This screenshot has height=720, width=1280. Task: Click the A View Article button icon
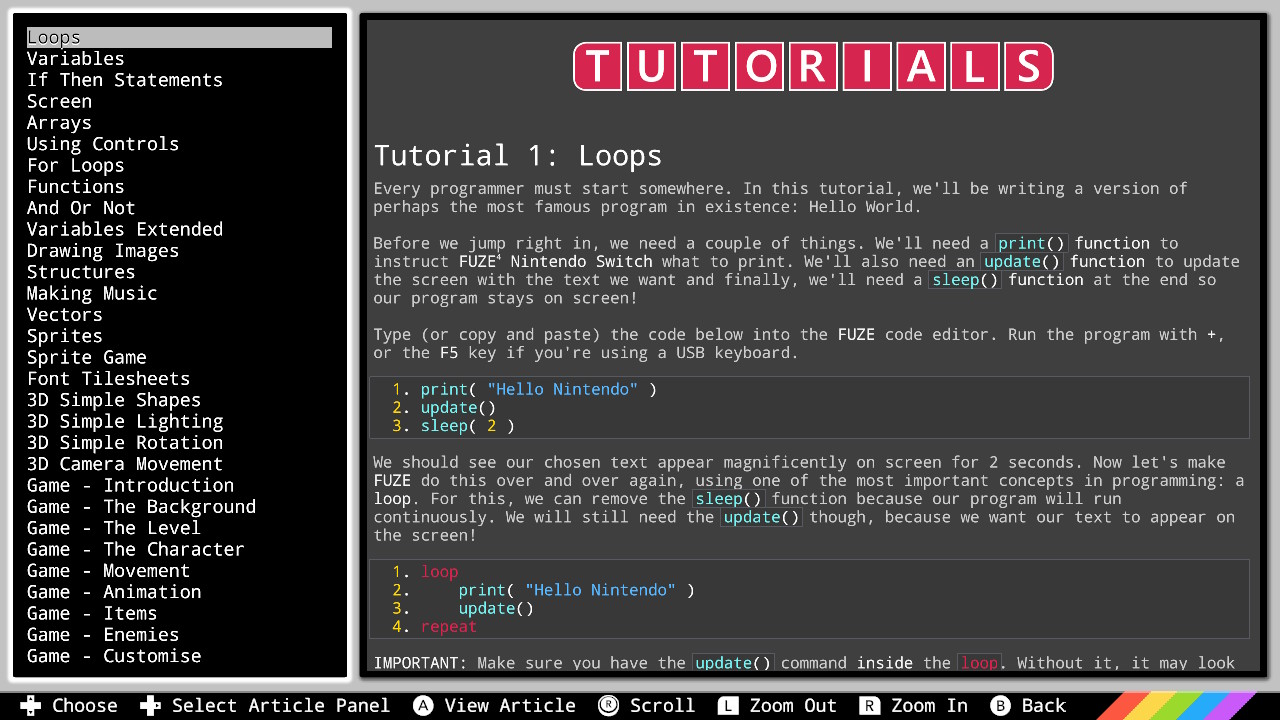coord(425,705)
